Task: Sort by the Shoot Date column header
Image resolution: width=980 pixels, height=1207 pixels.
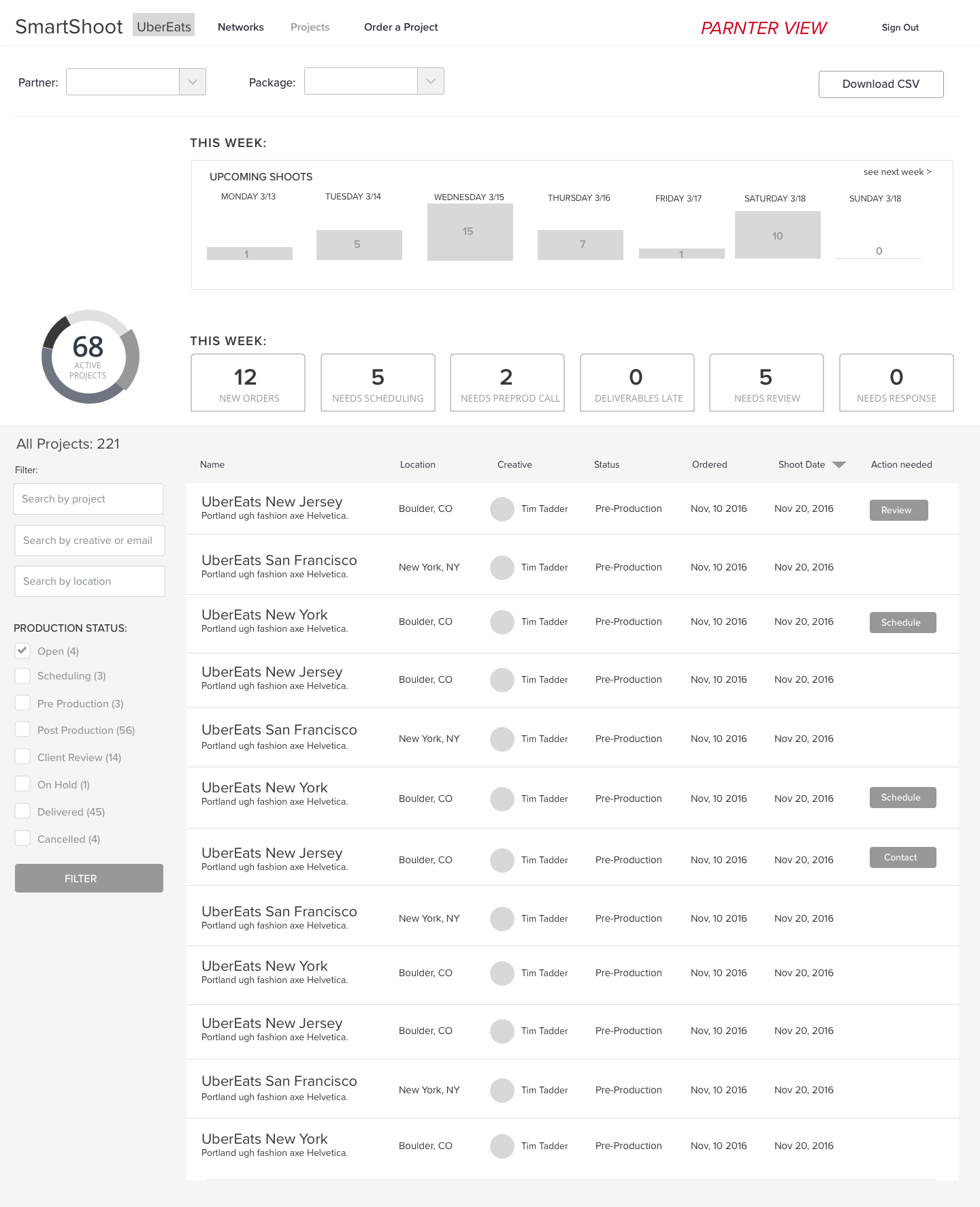Action: 802,464
